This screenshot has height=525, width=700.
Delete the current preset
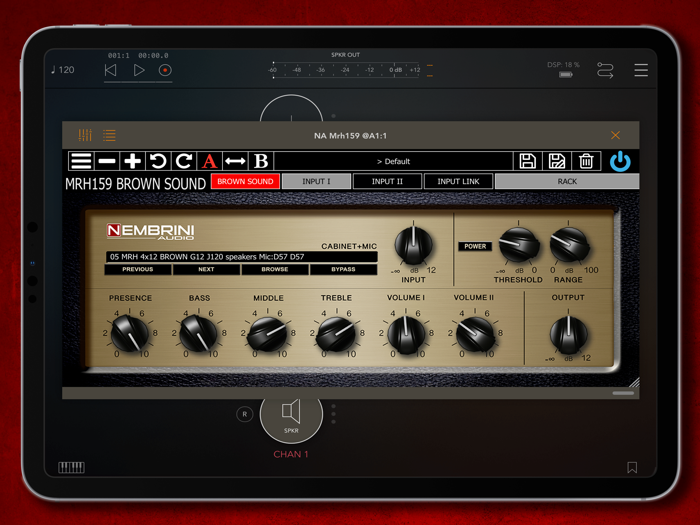pos(586,161)
